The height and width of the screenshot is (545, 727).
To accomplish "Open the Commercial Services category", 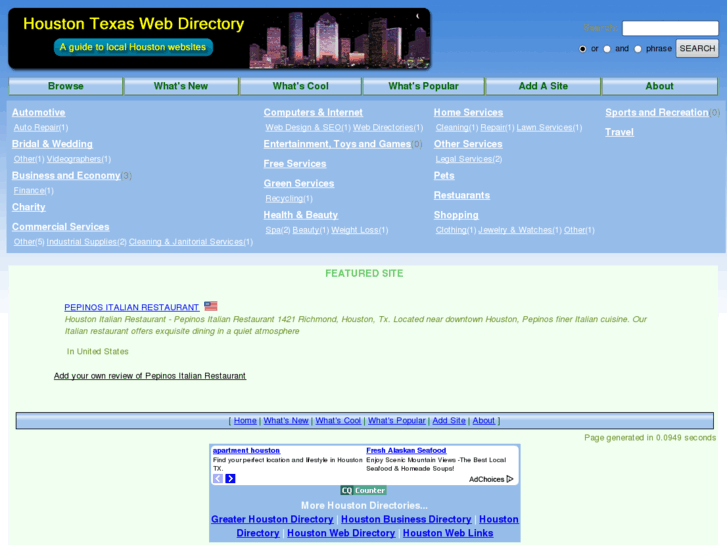I will click(61, 227).
